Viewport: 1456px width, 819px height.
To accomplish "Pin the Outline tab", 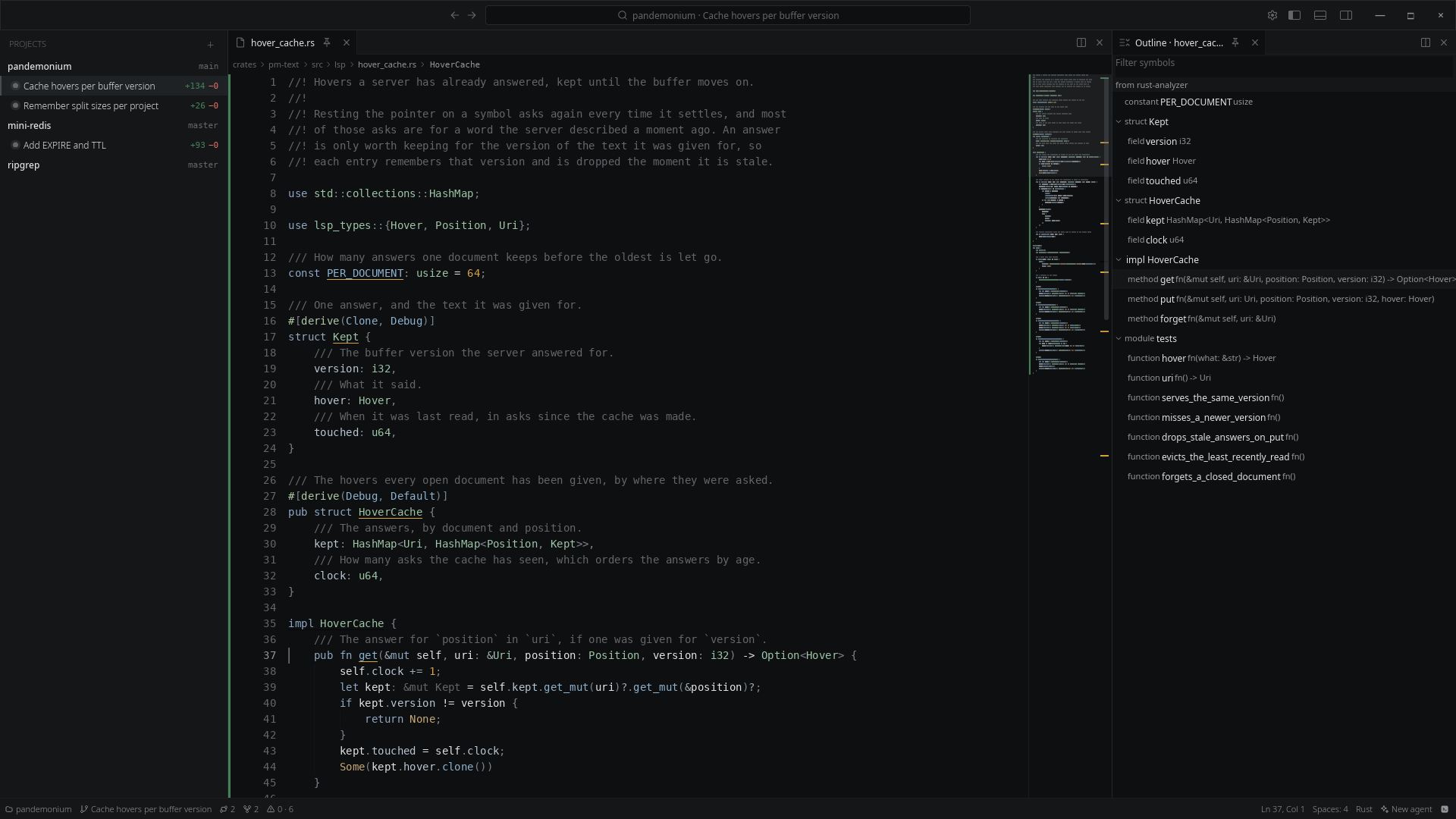I will tap(1235, 42).
